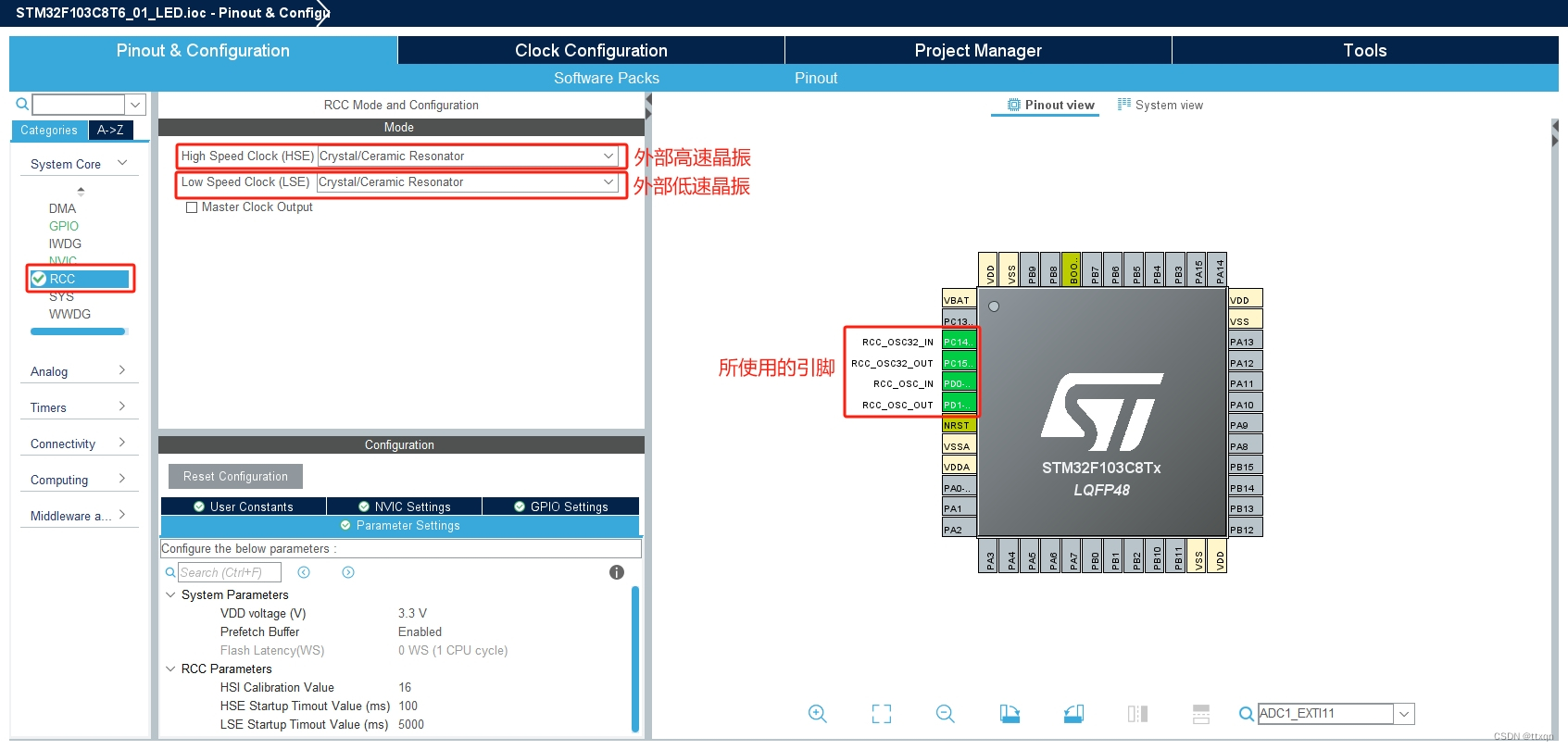Enable the Master Clock Output checkbox
1568x750 pixels.
click(192, 207)
